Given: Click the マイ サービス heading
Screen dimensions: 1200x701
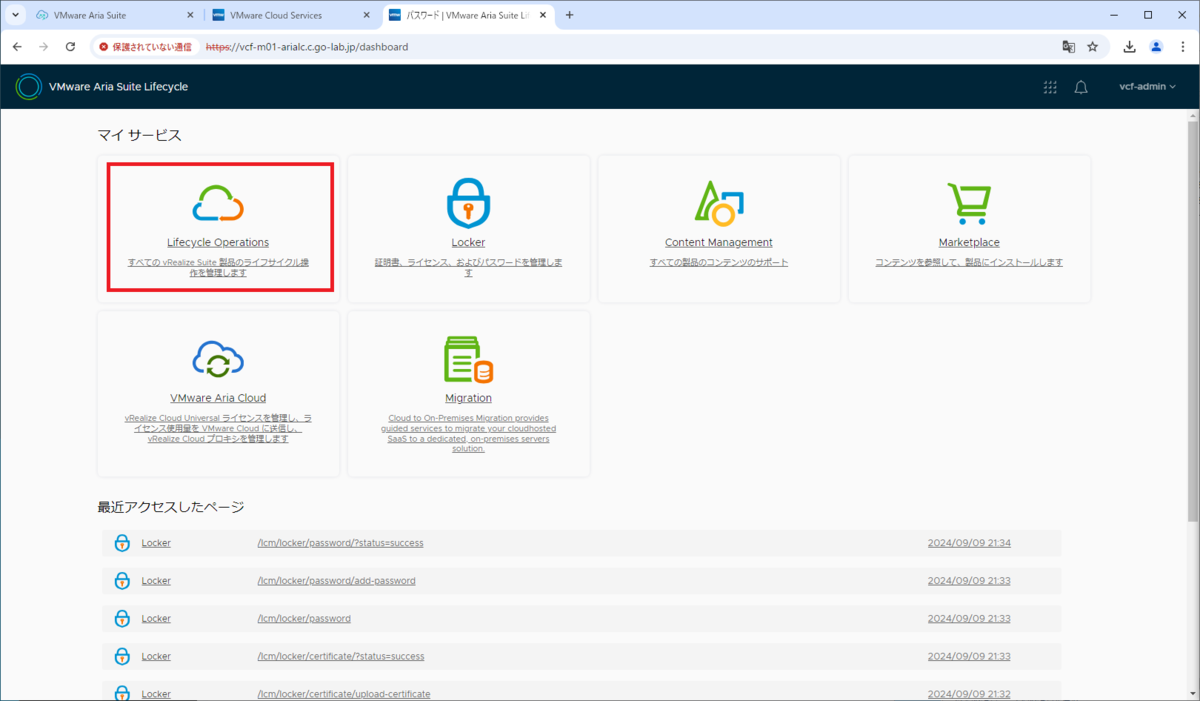Looking at the screenshot, I should click(x=139, y=135).
